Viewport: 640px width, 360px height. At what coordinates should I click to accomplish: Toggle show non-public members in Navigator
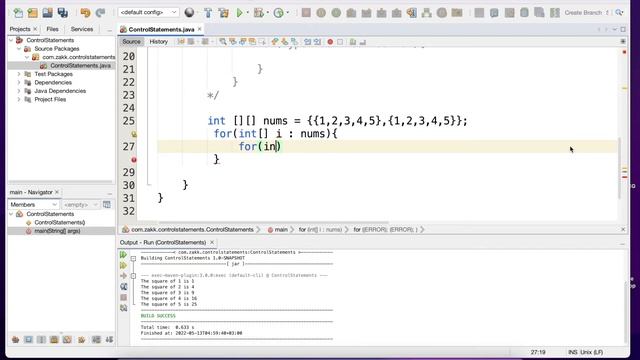(54, 340)
